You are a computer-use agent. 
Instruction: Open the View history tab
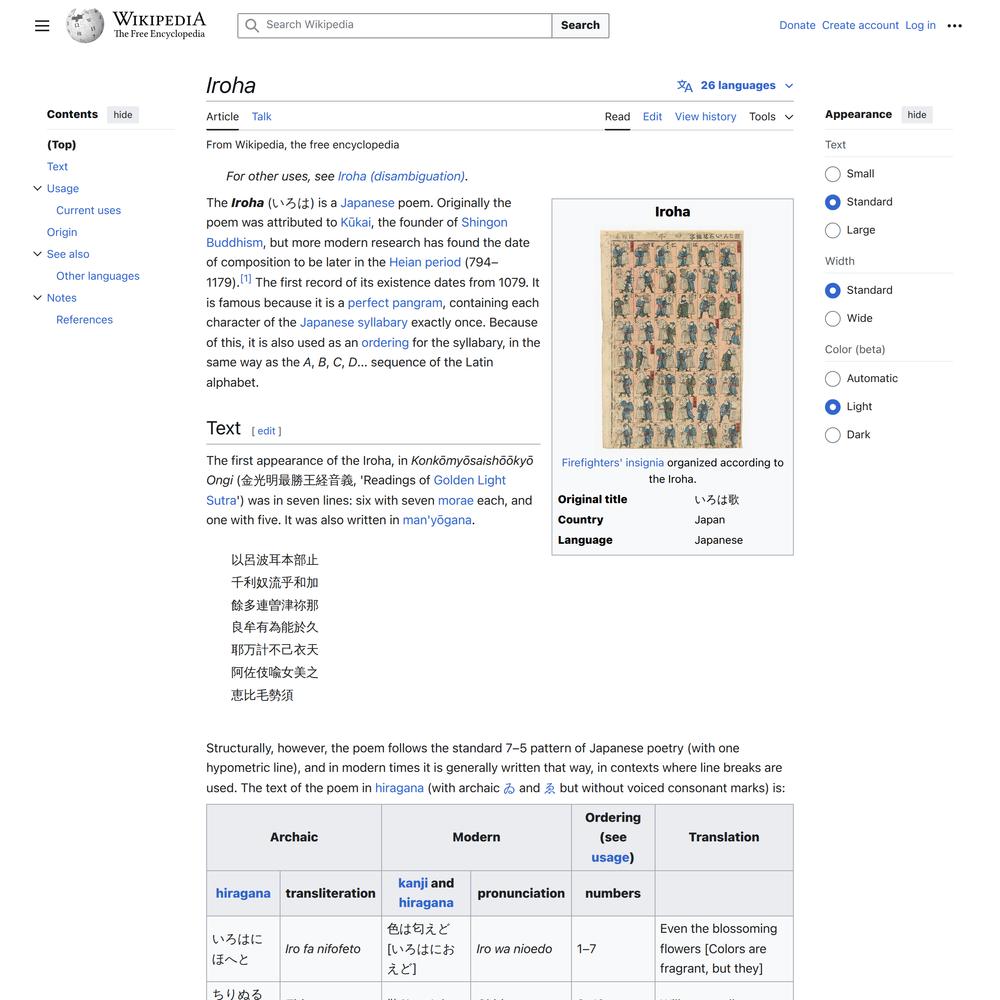pos(705,117)
